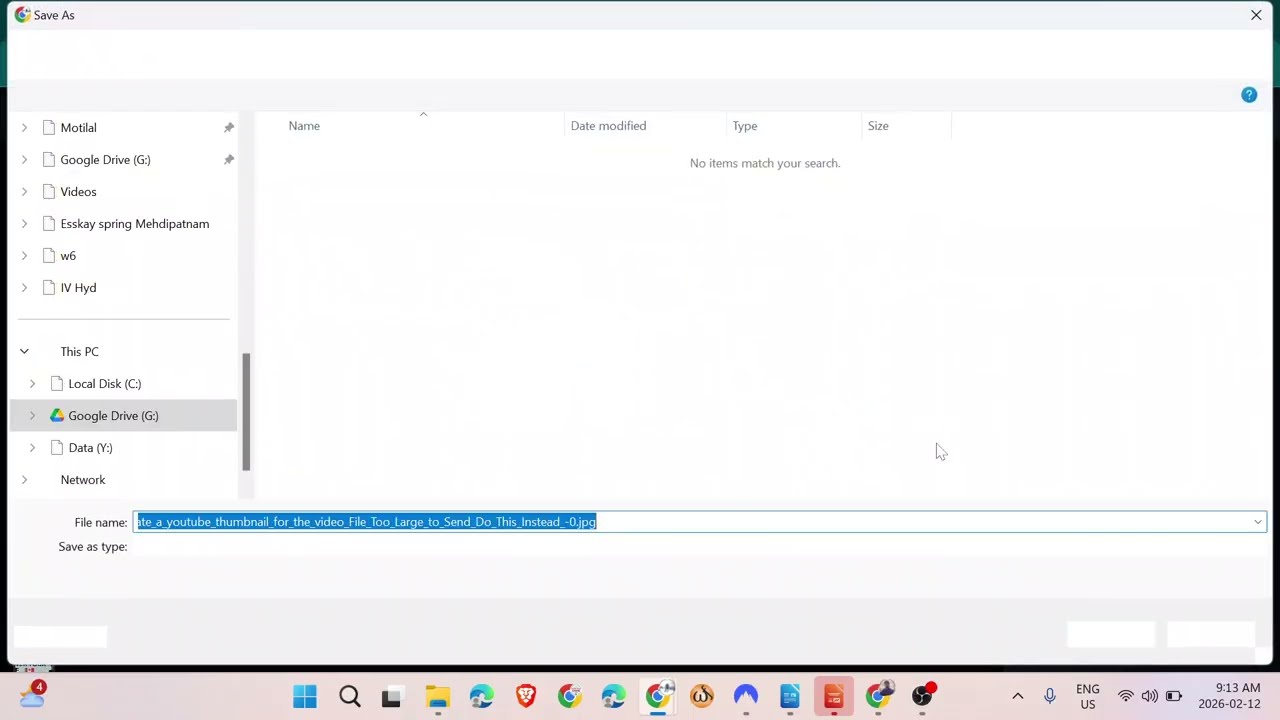The width and height of the screenshot is (1280, 720).
Task: Open Task View from the taskbar
Action: pos(391,697)
